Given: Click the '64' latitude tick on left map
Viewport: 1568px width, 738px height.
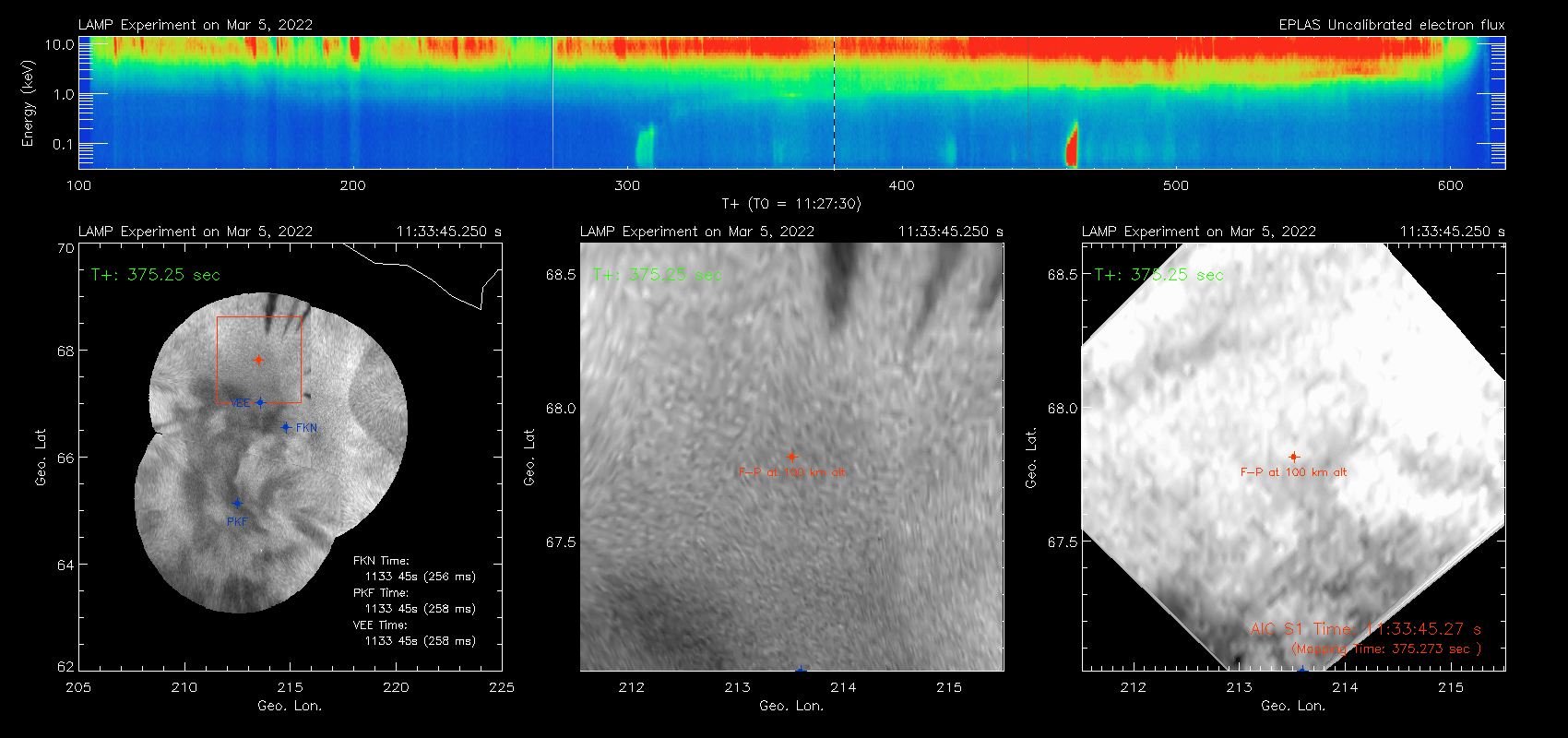Looking at the screenshot, I should 65,565.
